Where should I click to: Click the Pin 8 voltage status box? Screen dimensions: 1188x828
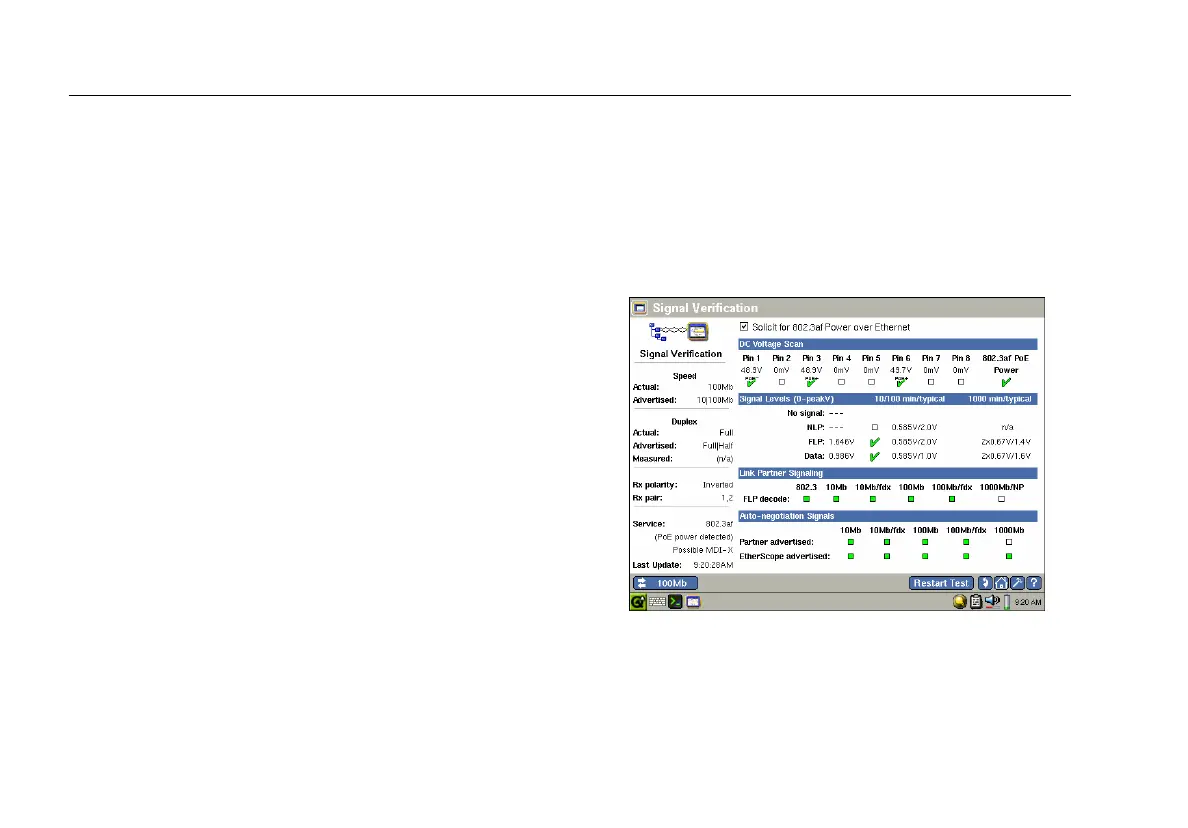click(x=961, y=382)
